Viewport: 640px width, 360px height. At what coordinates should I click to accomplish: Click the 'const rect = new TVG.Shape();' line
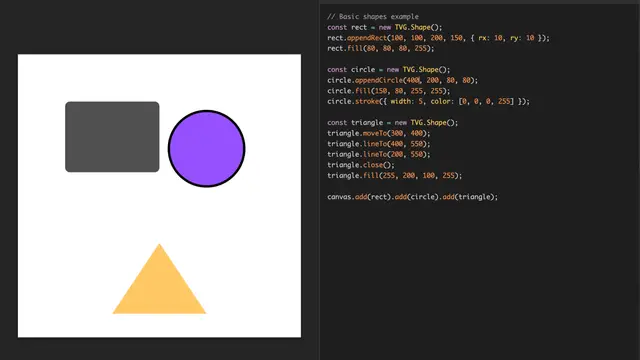click(384, 27)
